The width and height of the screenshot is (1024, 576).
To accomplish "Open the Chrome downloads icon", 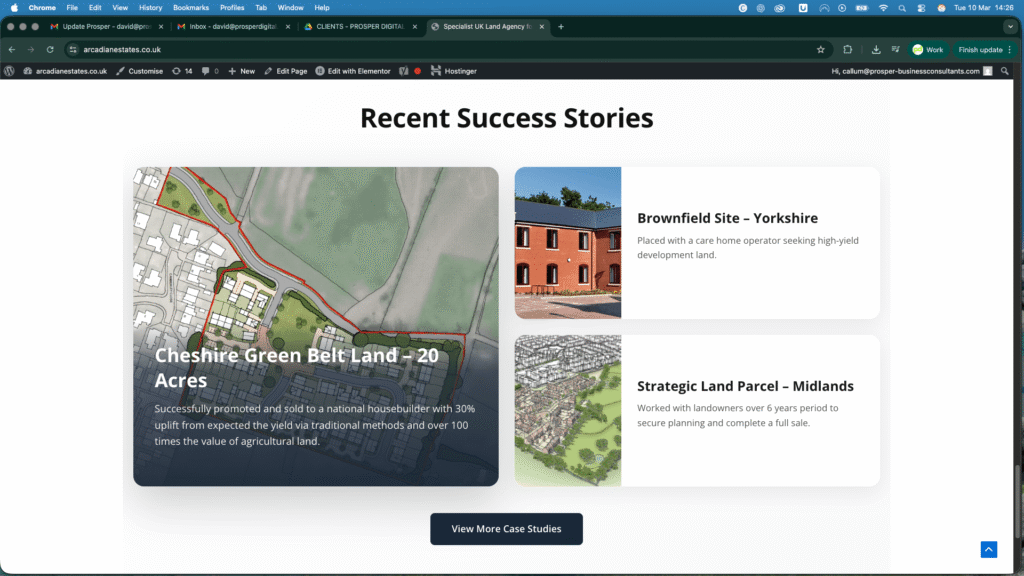I will pyautogui.click(x=876, y=49).
